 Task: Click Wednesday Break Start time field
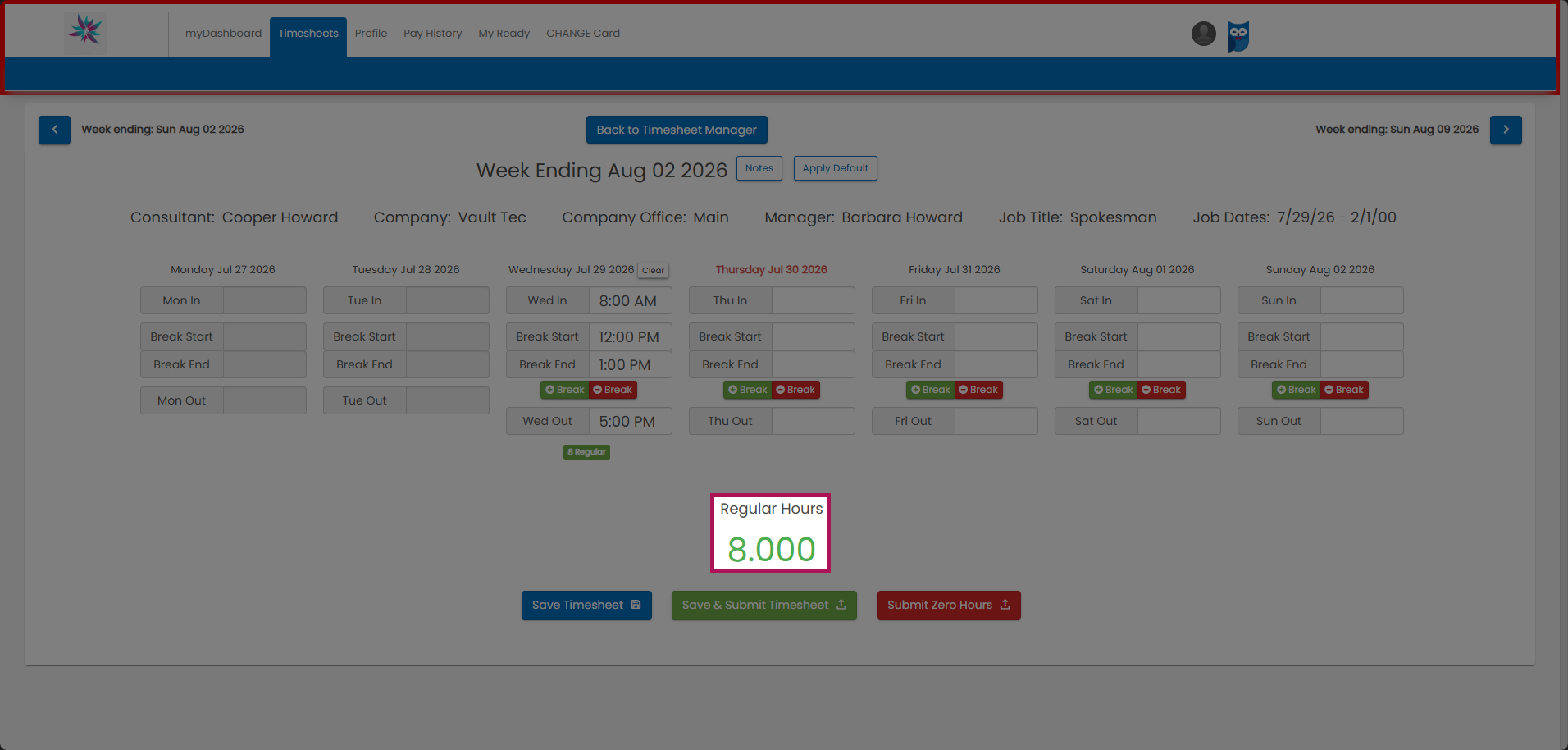coord(630,336)
